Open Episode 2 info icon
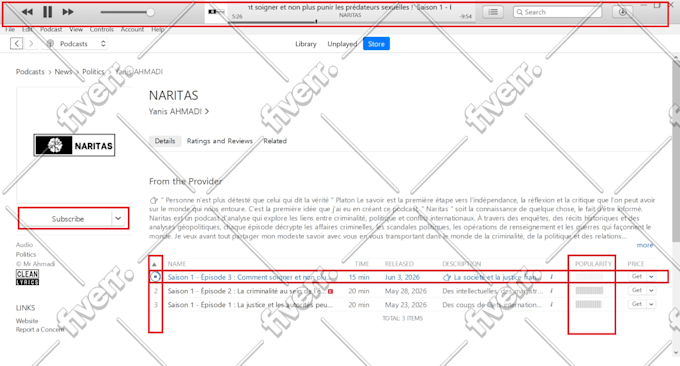Screen dimensions: 680x366 pyautogui.click(x=551, y=291)
